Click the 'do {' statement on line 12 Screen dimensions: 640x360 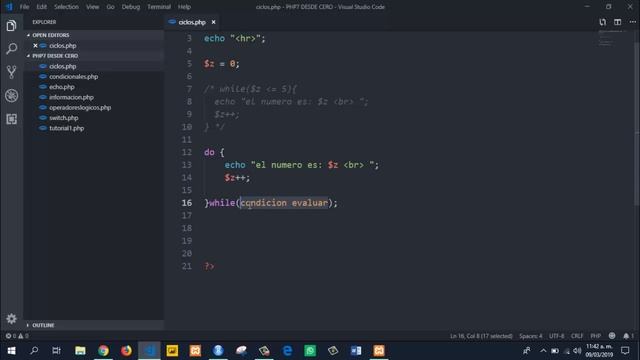(214, 152)
